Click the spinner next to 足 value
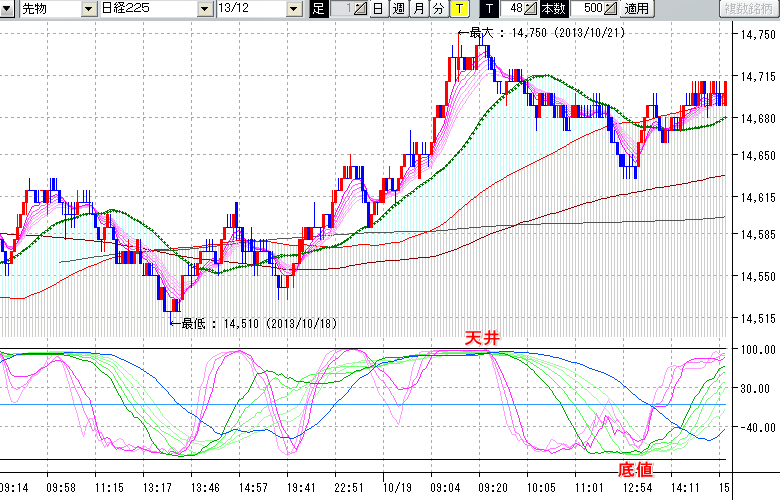This screenshot has height=500, width=780. (361, 9)
